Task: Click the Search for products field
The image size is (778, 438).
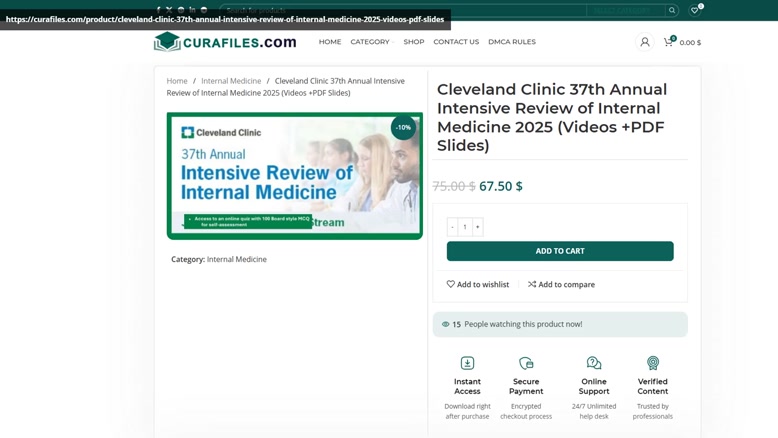Action: tap(403, 10)
